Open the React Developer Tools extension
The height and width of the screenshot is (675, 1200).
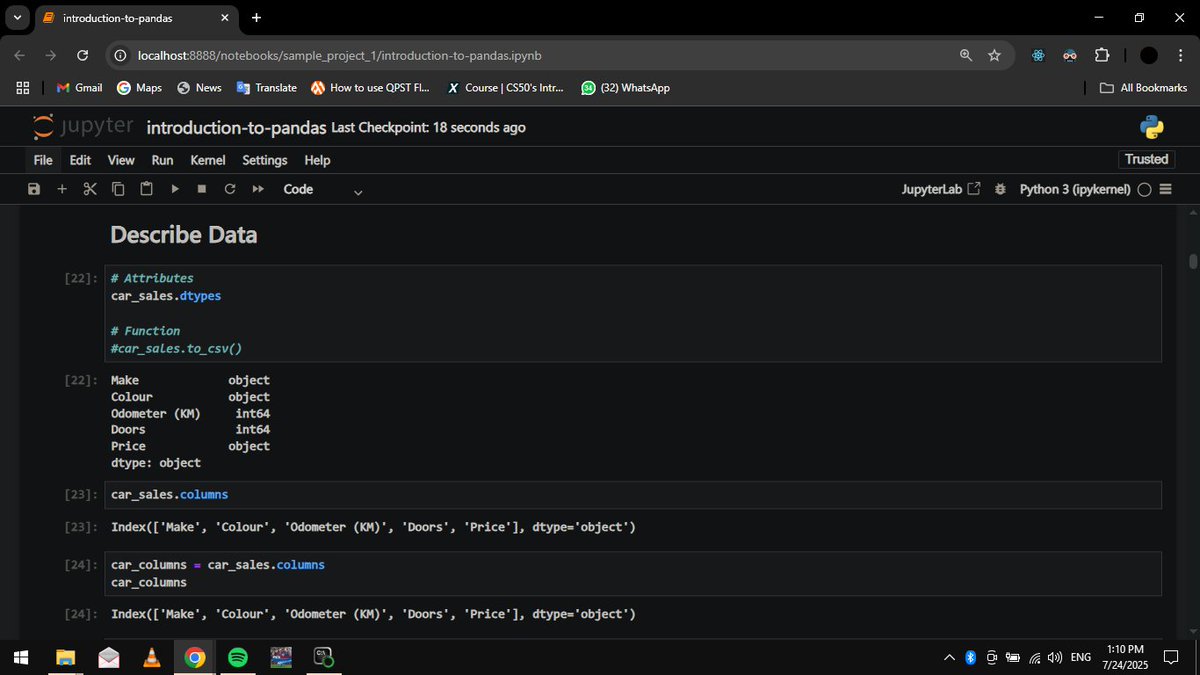pyautogui.click(x=1038, y=55)
